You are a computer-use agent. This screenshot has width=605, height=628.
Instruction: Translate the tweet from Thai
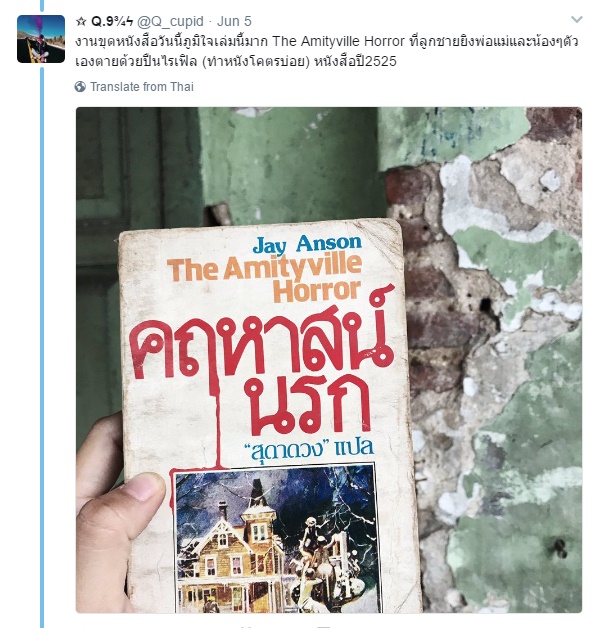coord(142,87)
